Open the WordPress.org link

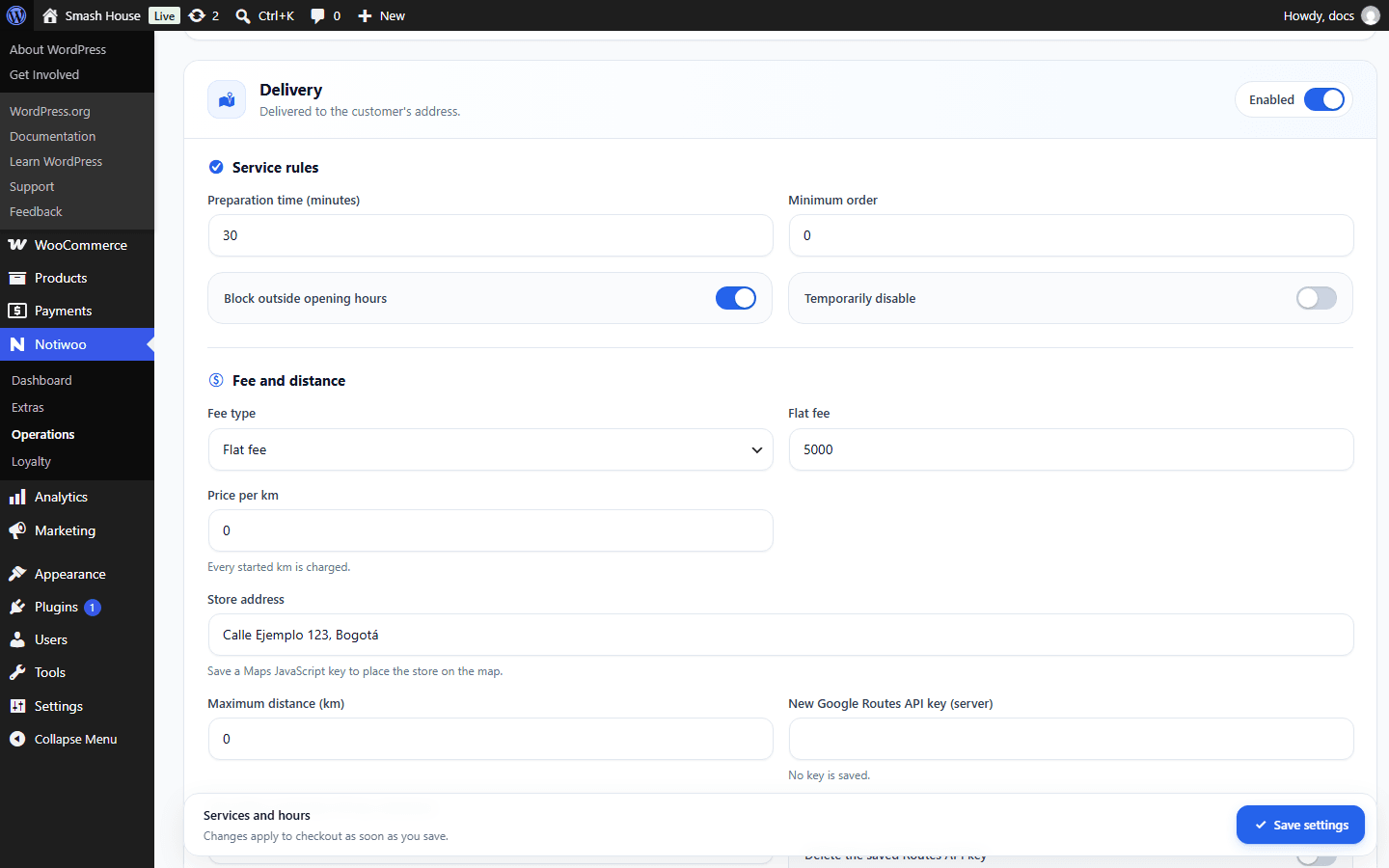click(x=50, y=111)
